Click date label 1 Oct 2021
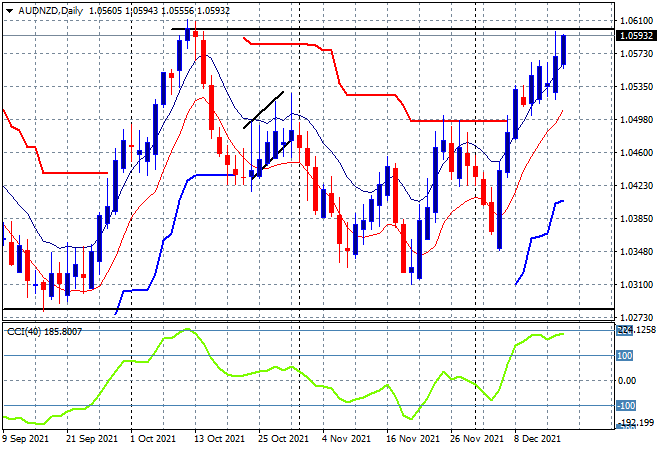The height and width of the screenshot is (450, 660). tap(153, 439)
